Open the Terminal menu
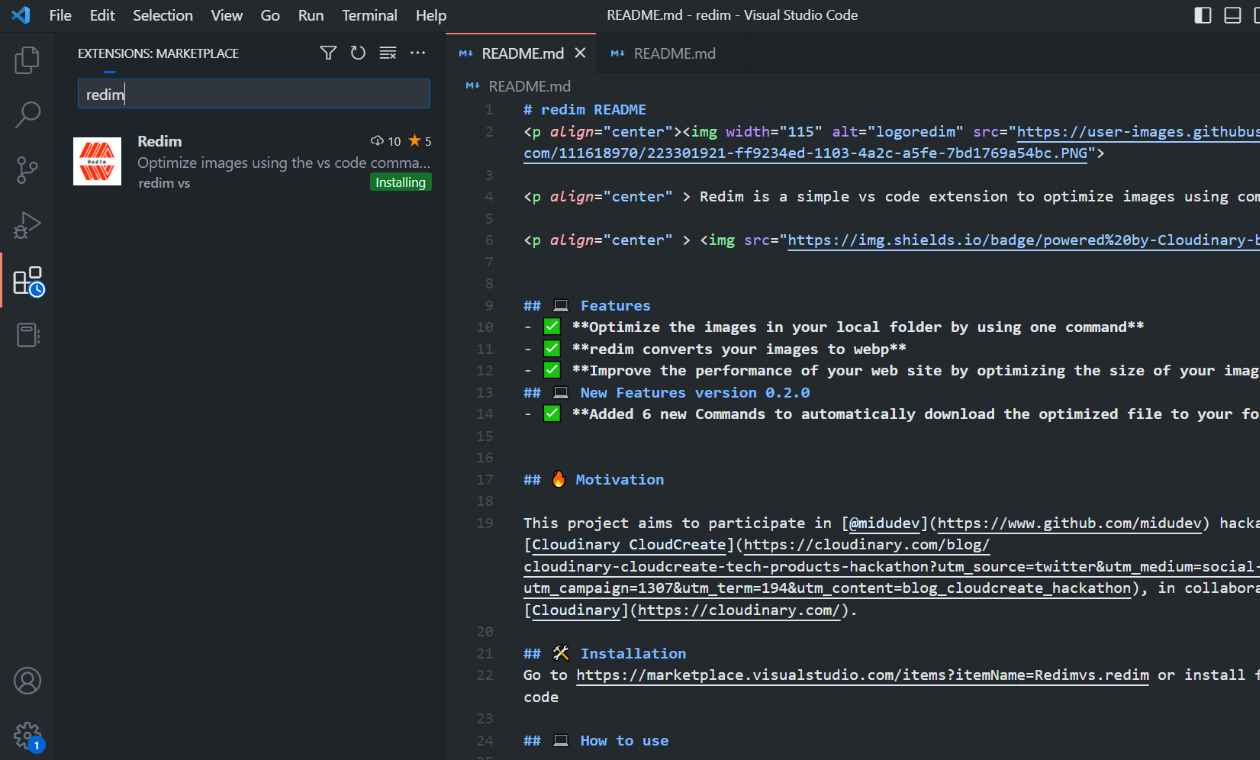 [370, 15]
